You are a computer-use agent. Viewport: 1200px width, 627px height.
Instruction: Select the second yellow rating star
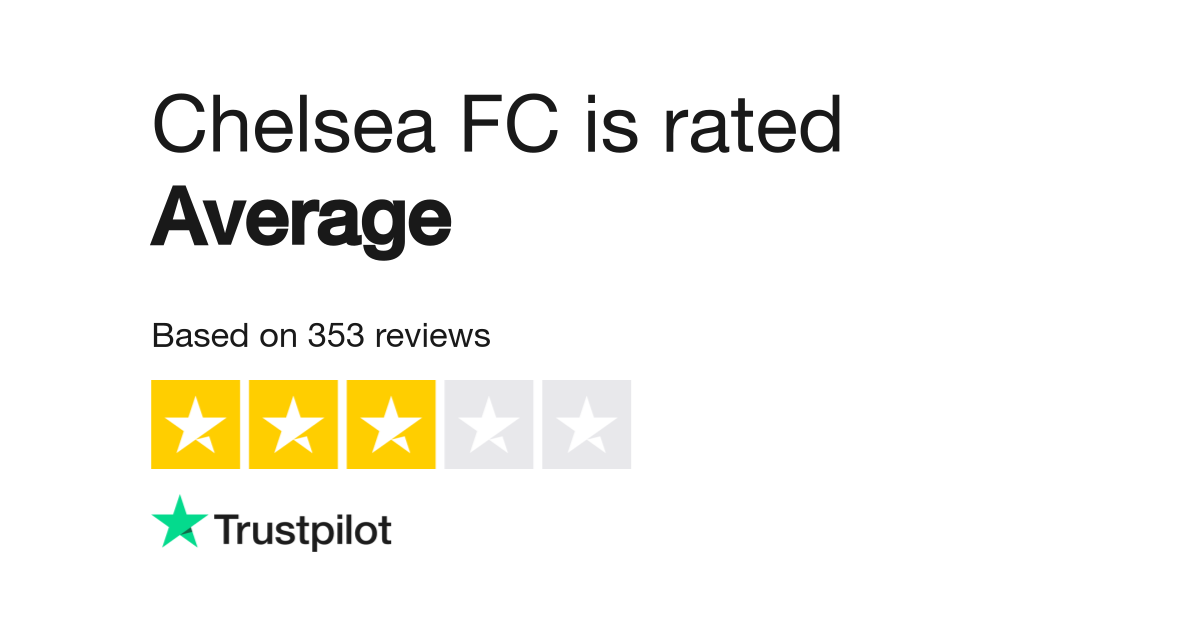tap(293, 424)
